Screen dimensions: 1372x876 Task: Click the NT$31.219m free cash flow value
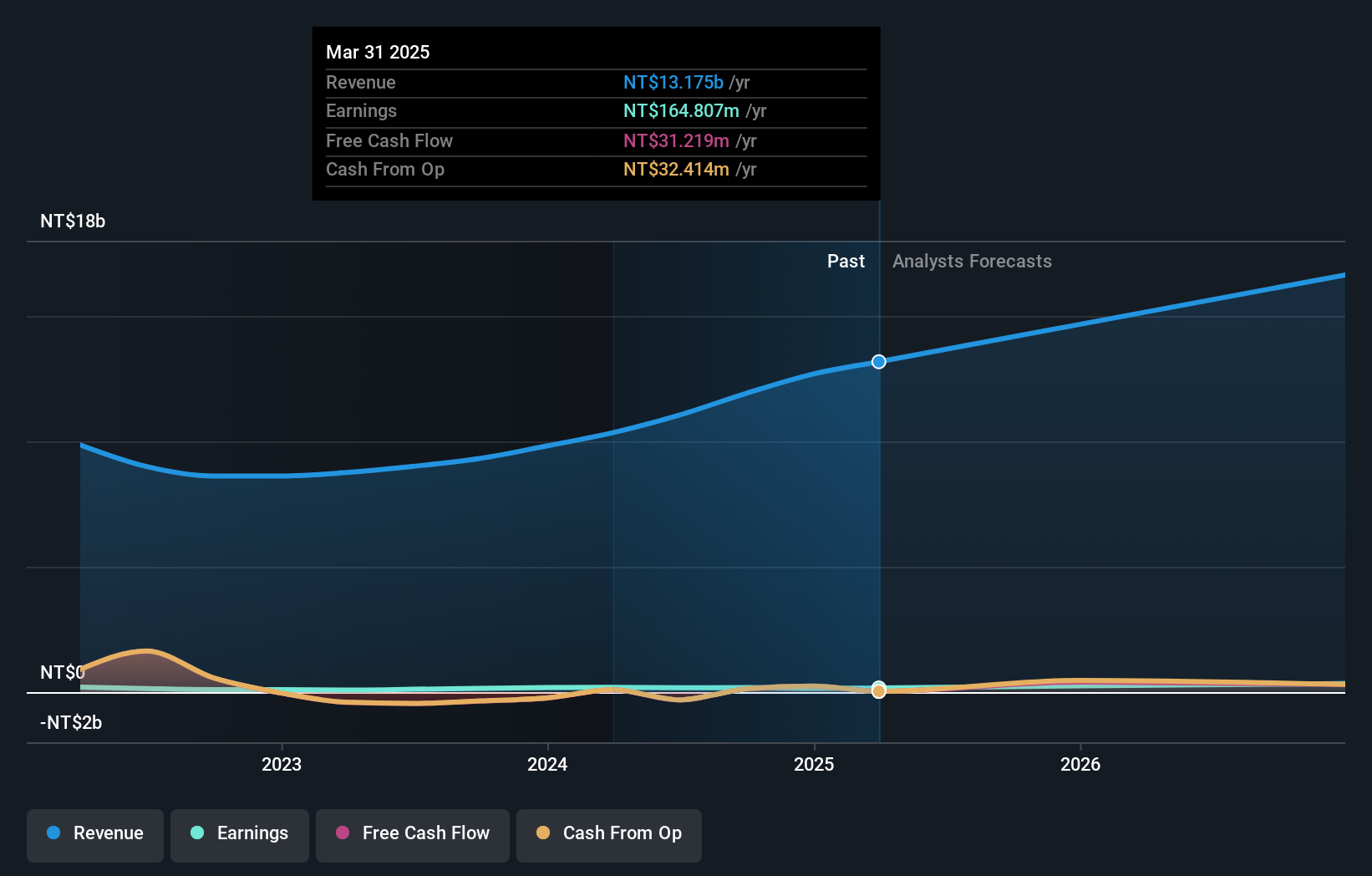point(676,140)
